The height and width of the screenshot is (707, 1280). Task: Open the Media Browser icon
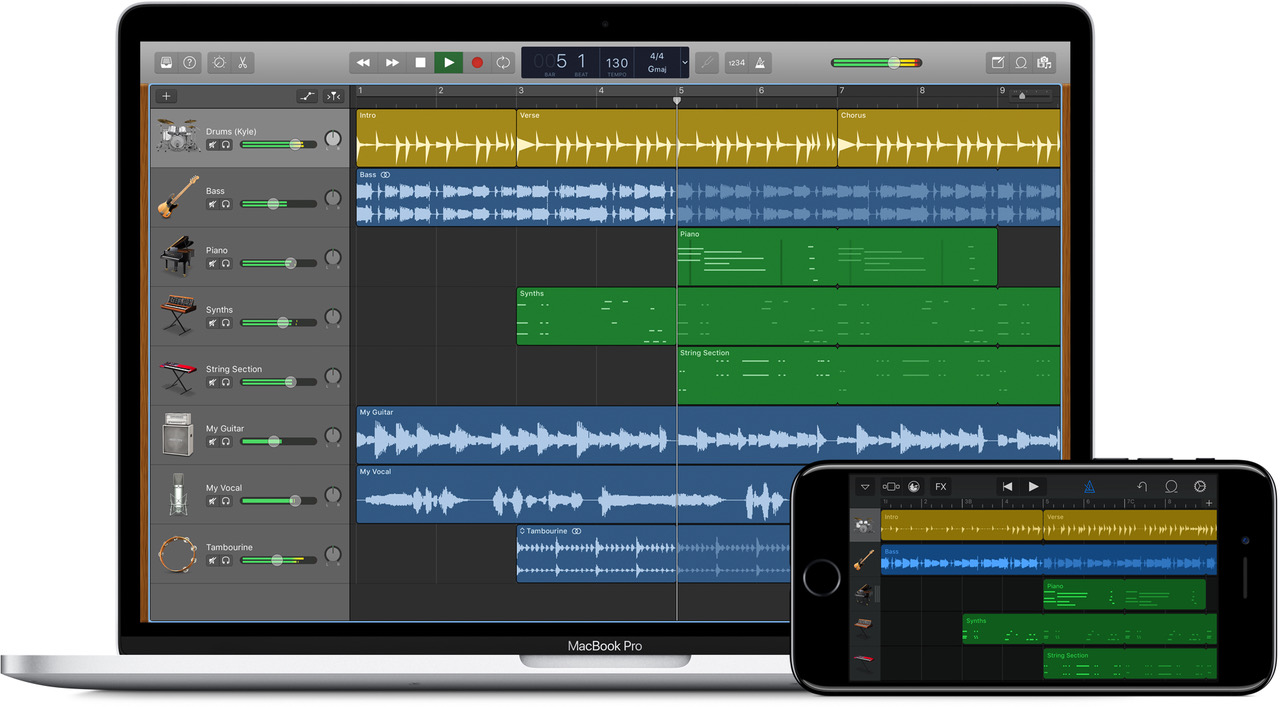[x=1044, y=63]
